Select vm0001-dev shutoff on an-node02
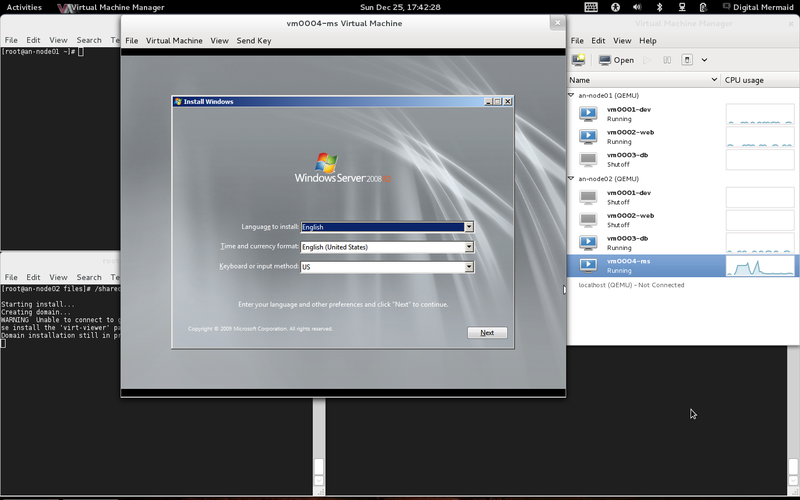The height and width of the screenshot is (500, 800). (683, 197)
